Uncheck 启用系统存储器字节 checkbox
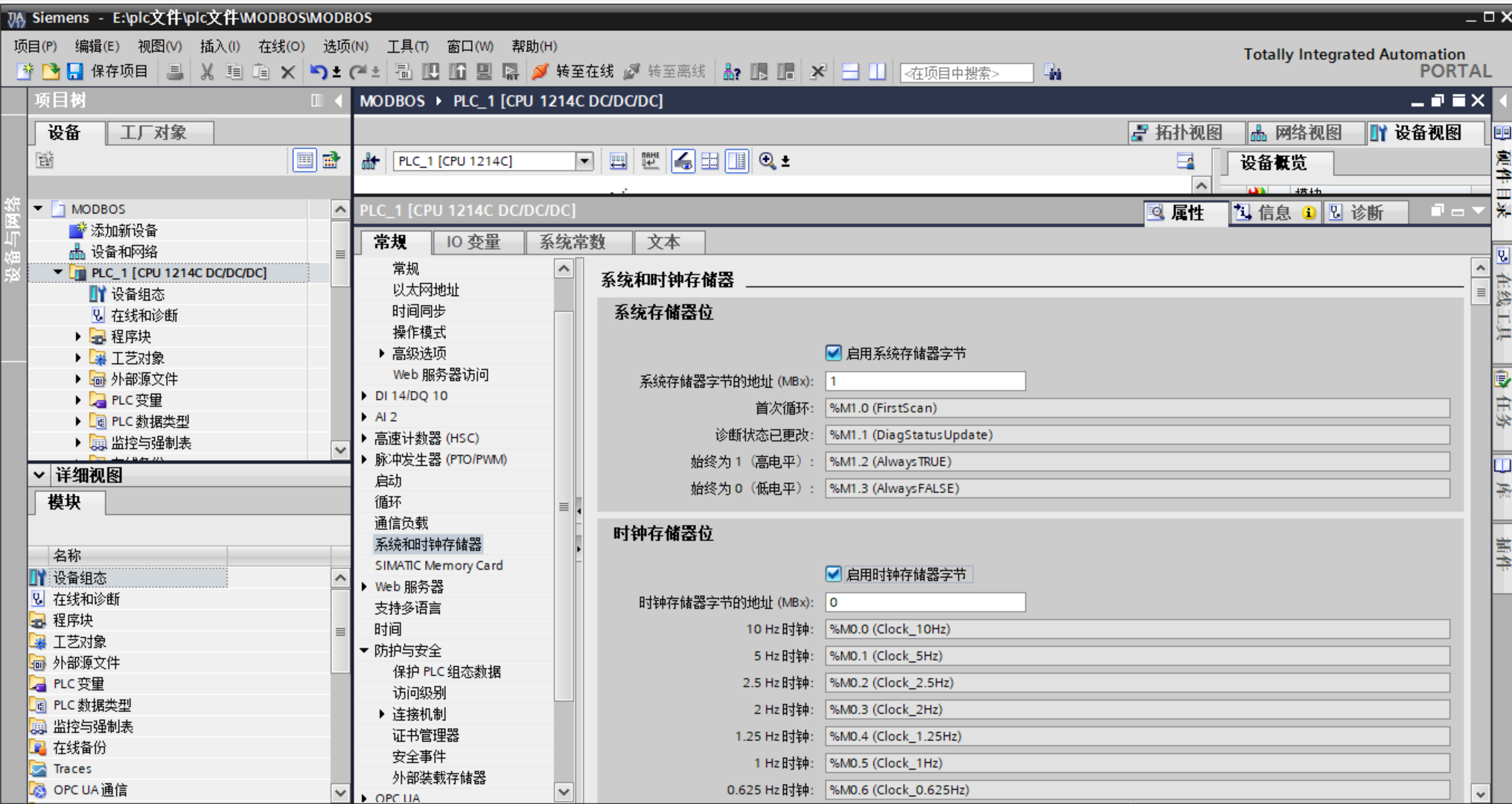1512x804 pixels. pos(833,353)
